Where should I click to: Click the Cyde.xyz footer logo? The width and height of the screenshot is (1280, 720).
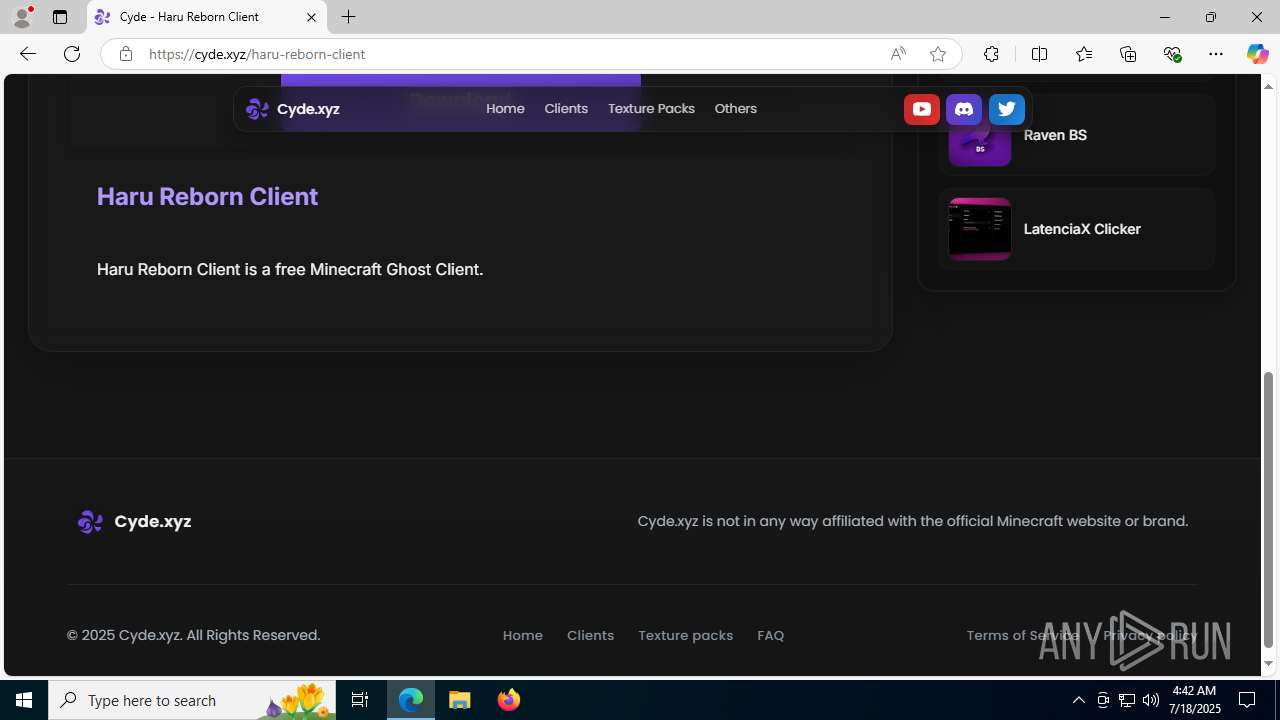(x=134, y=521)
